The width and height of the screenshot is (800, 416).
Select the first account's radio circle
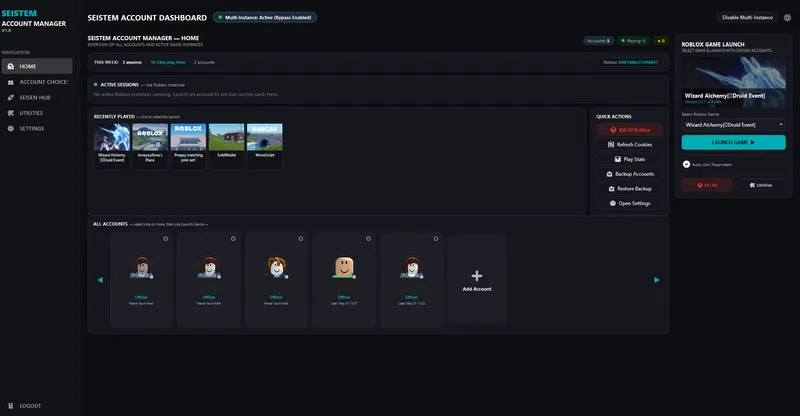pos(166,238)
